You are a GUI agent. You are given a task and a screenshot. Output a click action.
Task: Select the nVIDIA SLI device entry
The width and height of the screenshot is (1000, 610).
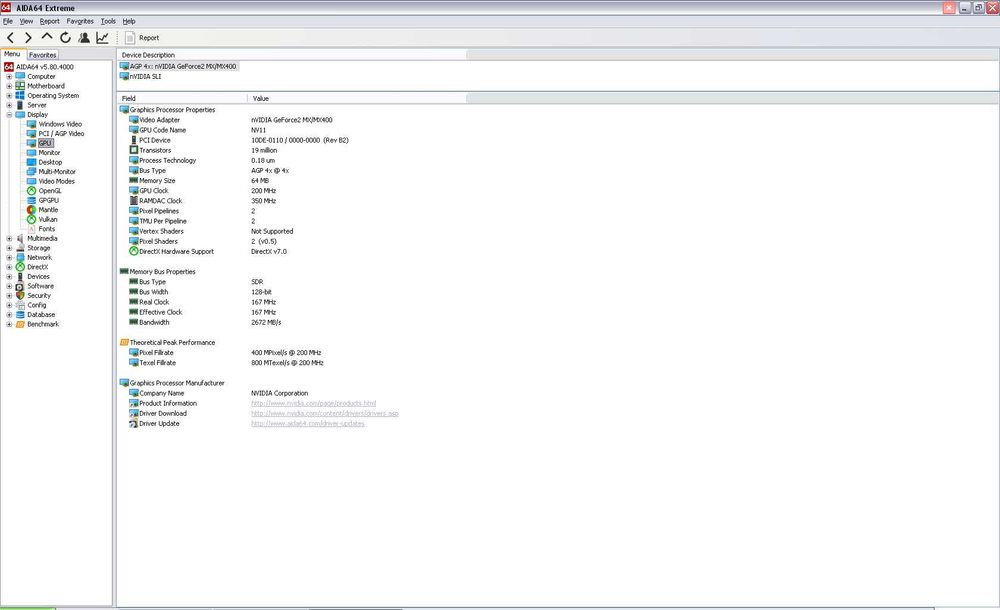tap(141, 77)
